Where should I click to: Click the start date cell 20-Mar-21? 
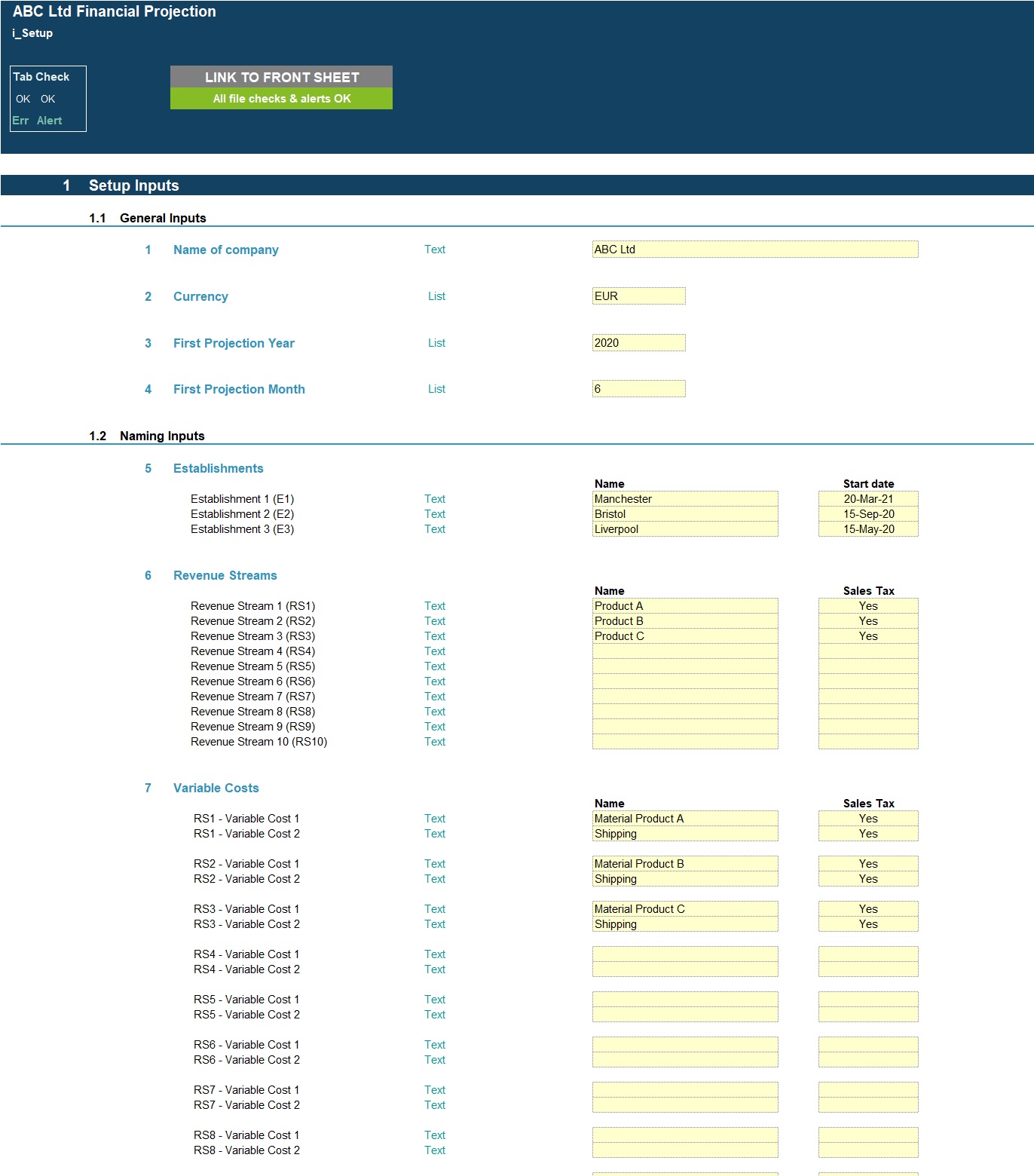point(868,499)
